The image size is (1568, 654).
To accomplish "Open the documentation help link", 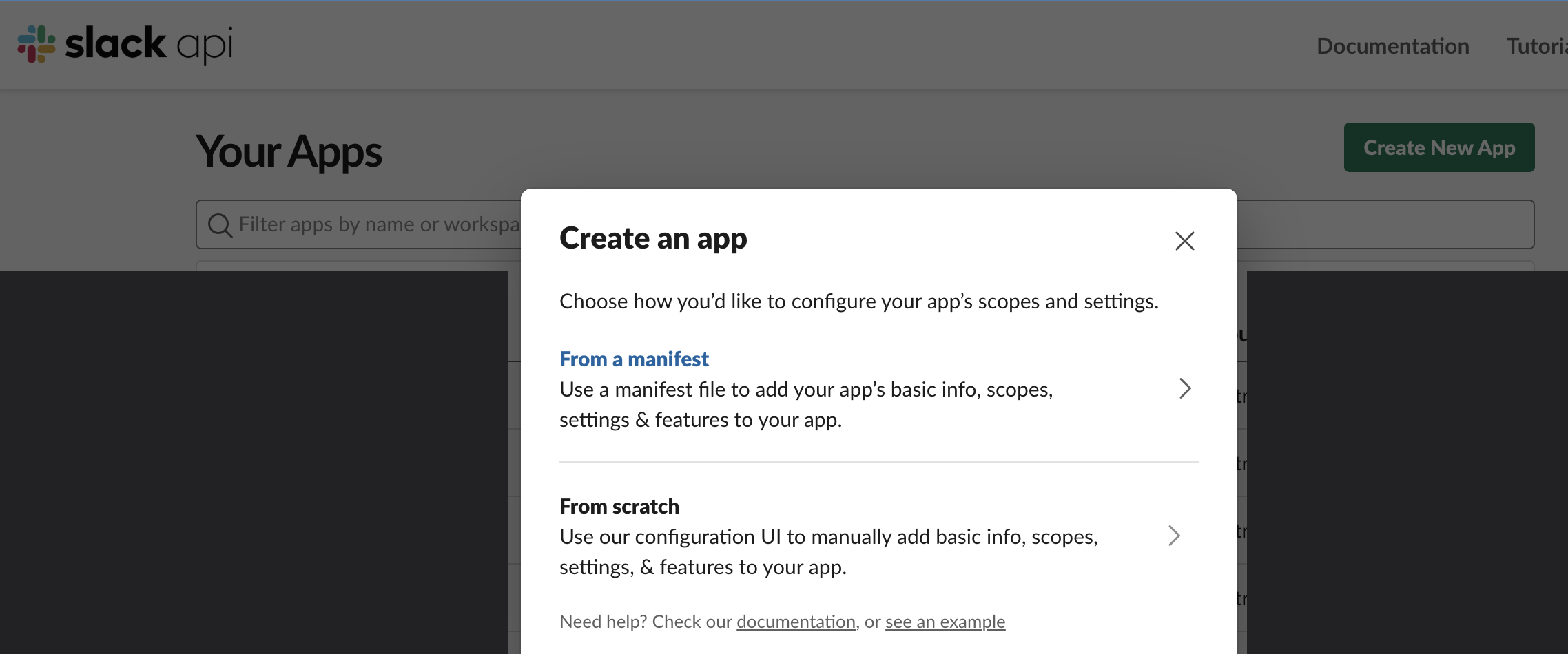I will 796,622.
